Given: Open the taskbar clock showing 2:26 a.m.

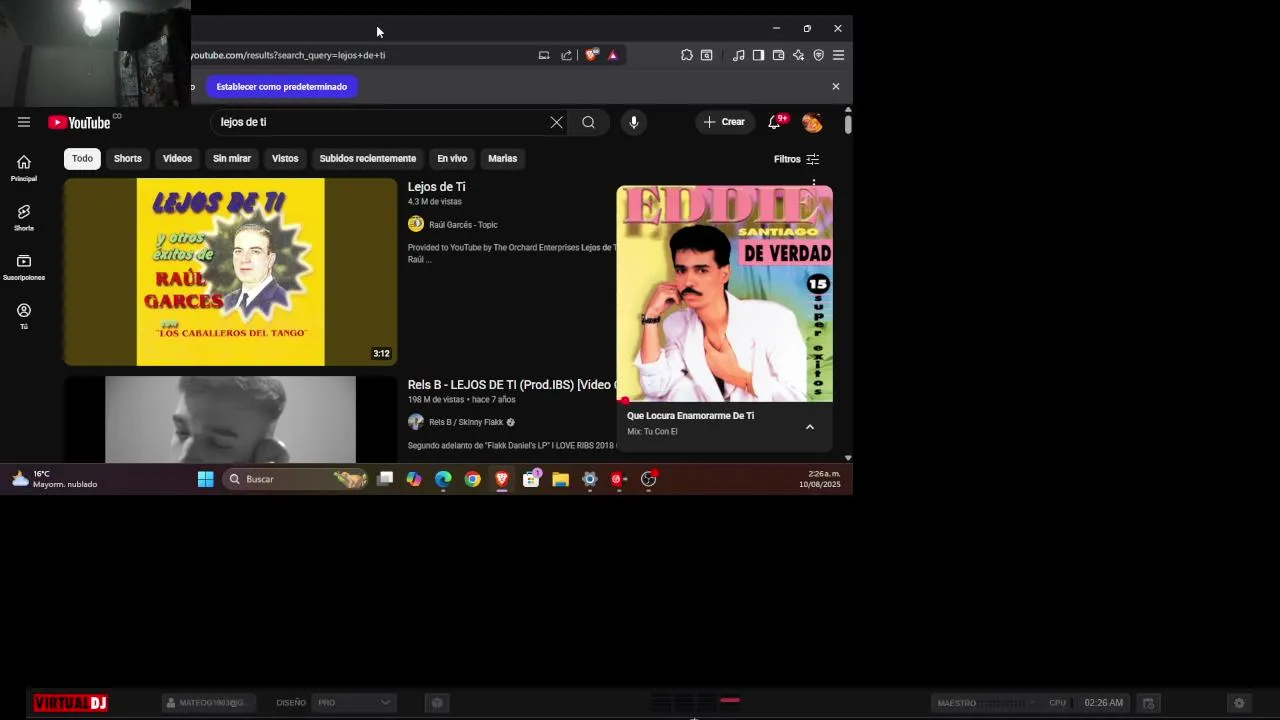Looking at the screenshot, I should pos(820,479).
